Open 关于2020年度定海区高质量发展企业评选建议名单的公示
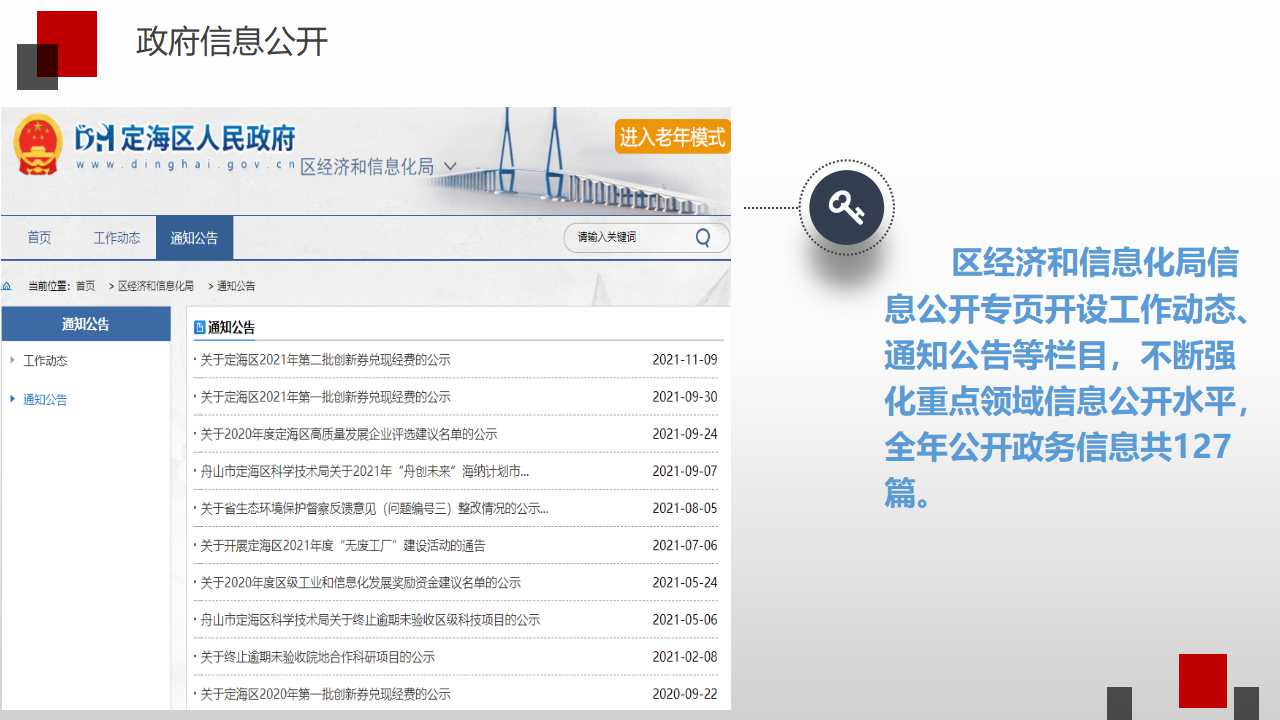This screenshot has height=720, width=1280. [348, 434]
